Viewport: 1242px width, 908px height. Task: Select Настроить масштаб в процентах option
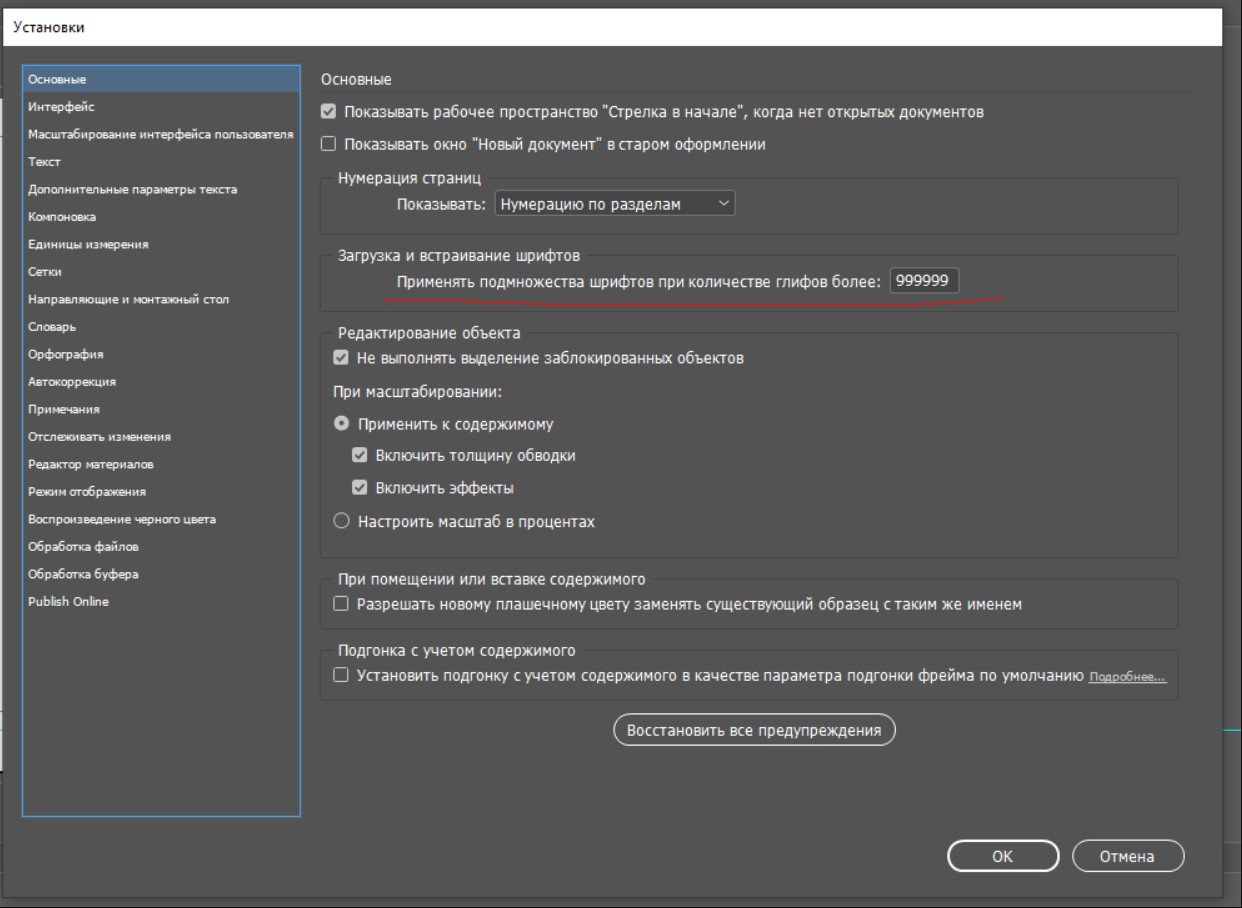(341, 521)
